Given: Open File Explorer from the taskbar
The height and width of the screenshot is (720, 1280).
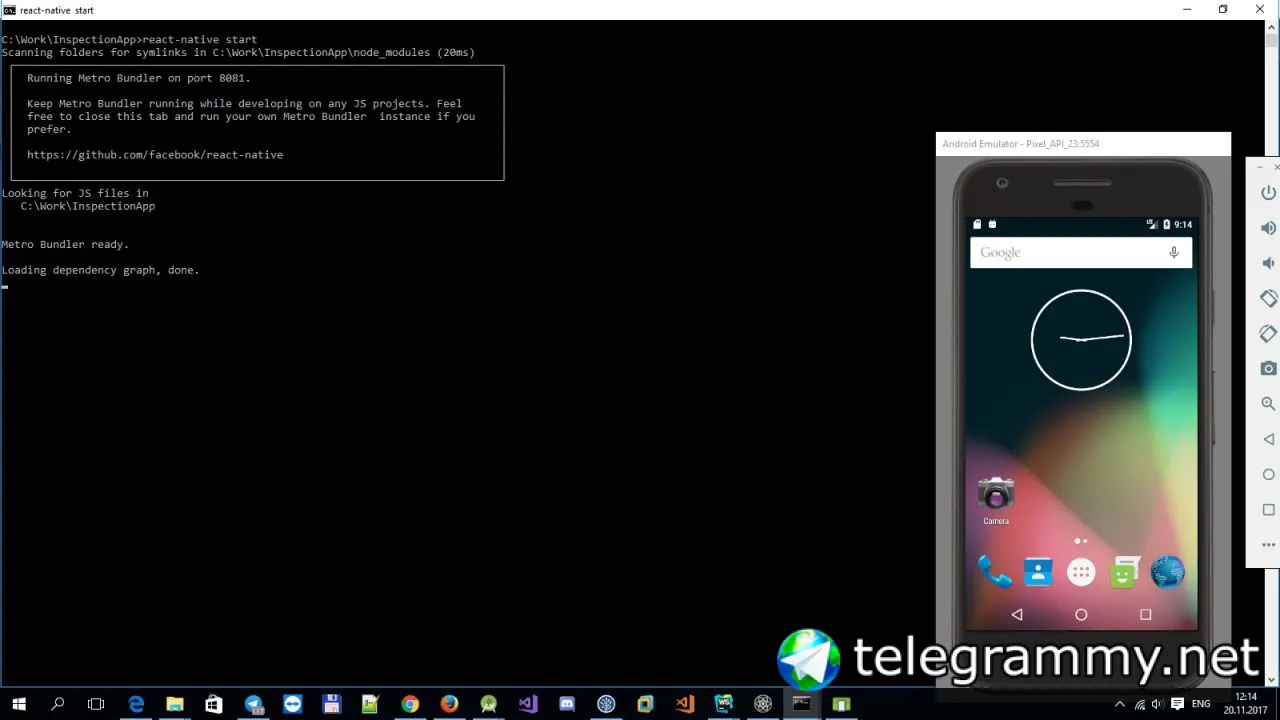Looking at the screenshot, I should click(x=175, y=704).
